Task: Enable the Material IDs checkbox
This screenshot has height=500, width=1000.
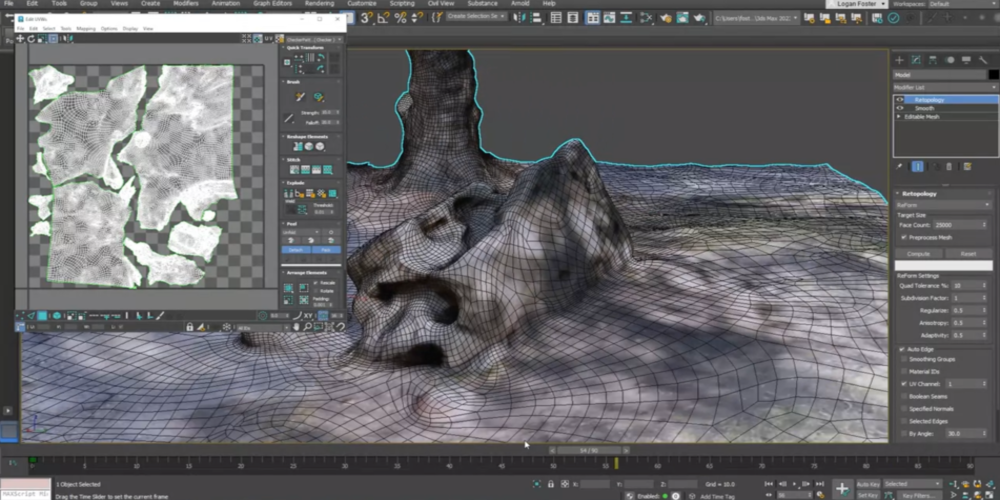Action: click(904, 371)
